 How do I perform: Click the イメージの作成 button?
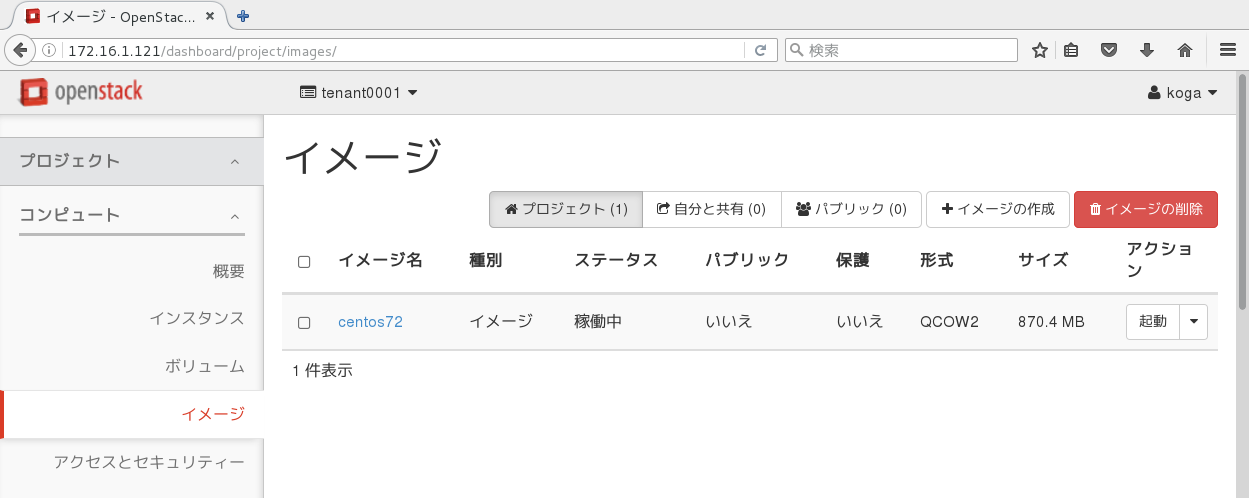tap(998, 209)
